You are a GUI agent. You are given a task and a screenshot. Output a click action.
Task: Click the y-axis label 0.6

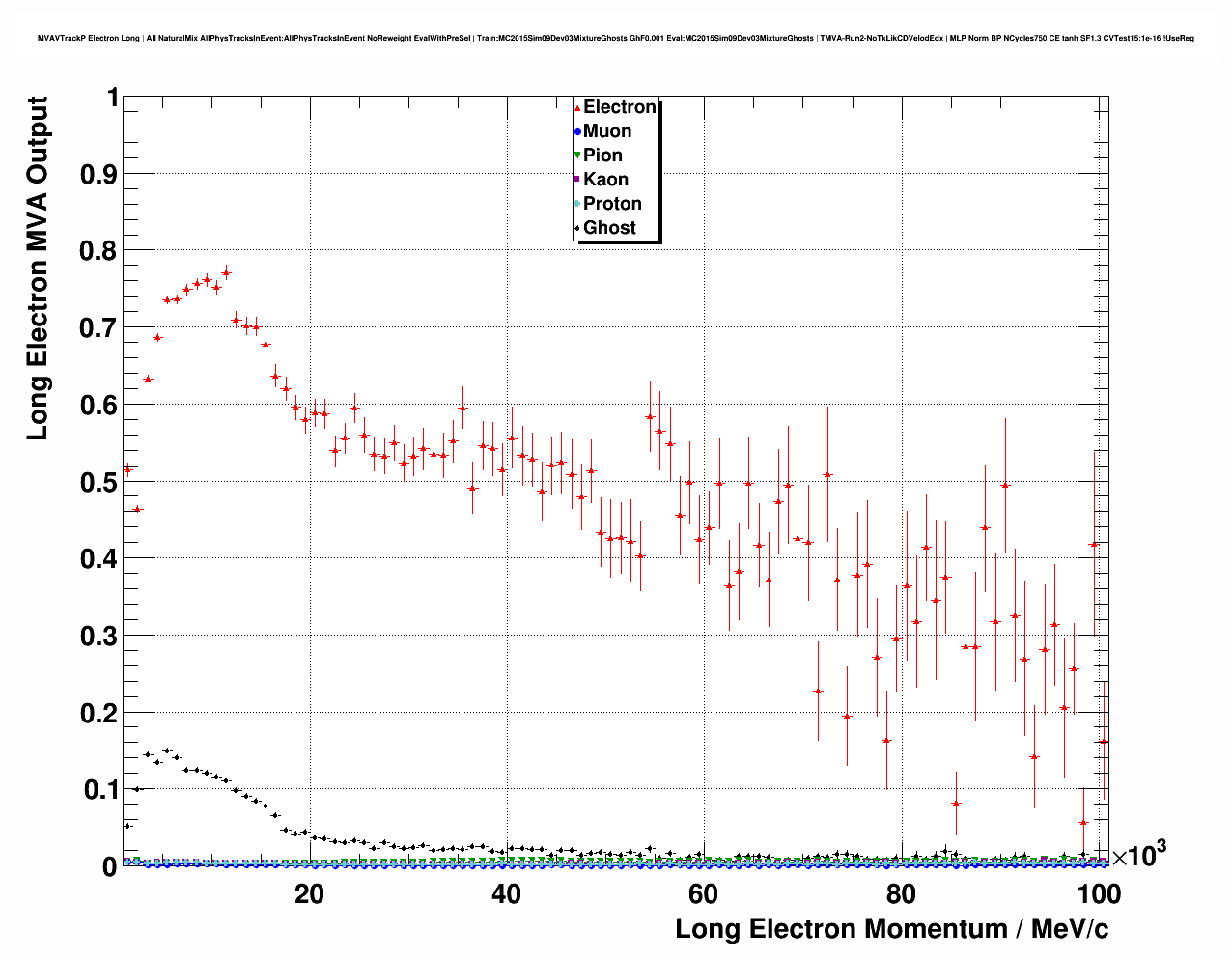100,405
